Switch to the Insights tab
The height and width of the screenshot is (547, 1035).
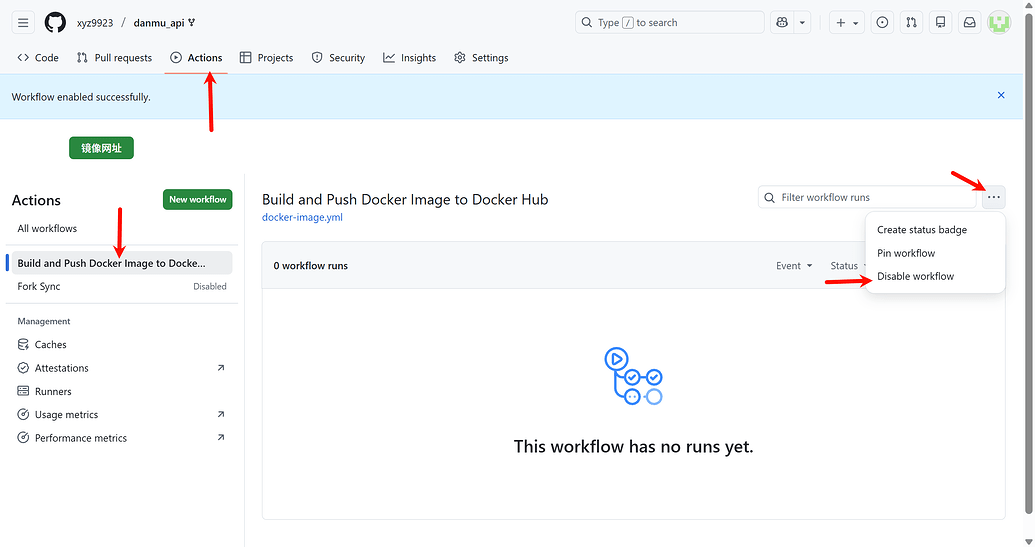[x=409, y=57]
